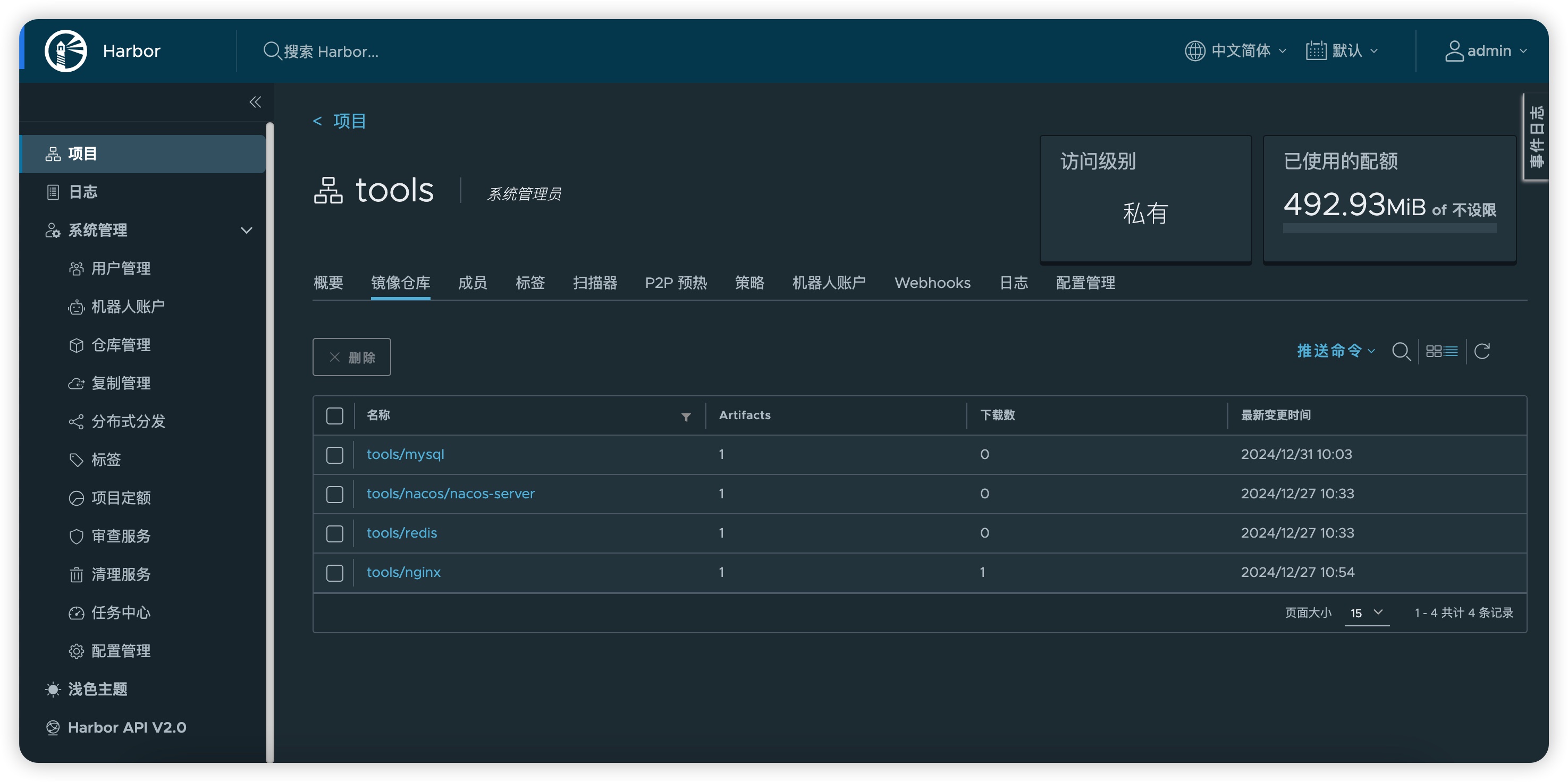Collapse the sidebar with the double-chevron icon

pyautogui.click(x=255, y=102)
